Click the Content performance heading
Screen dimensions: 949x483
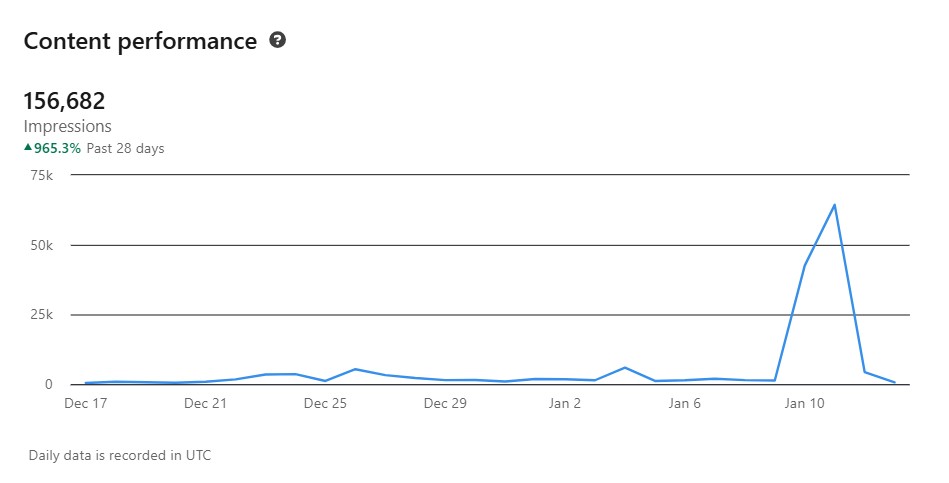point(140,41)
